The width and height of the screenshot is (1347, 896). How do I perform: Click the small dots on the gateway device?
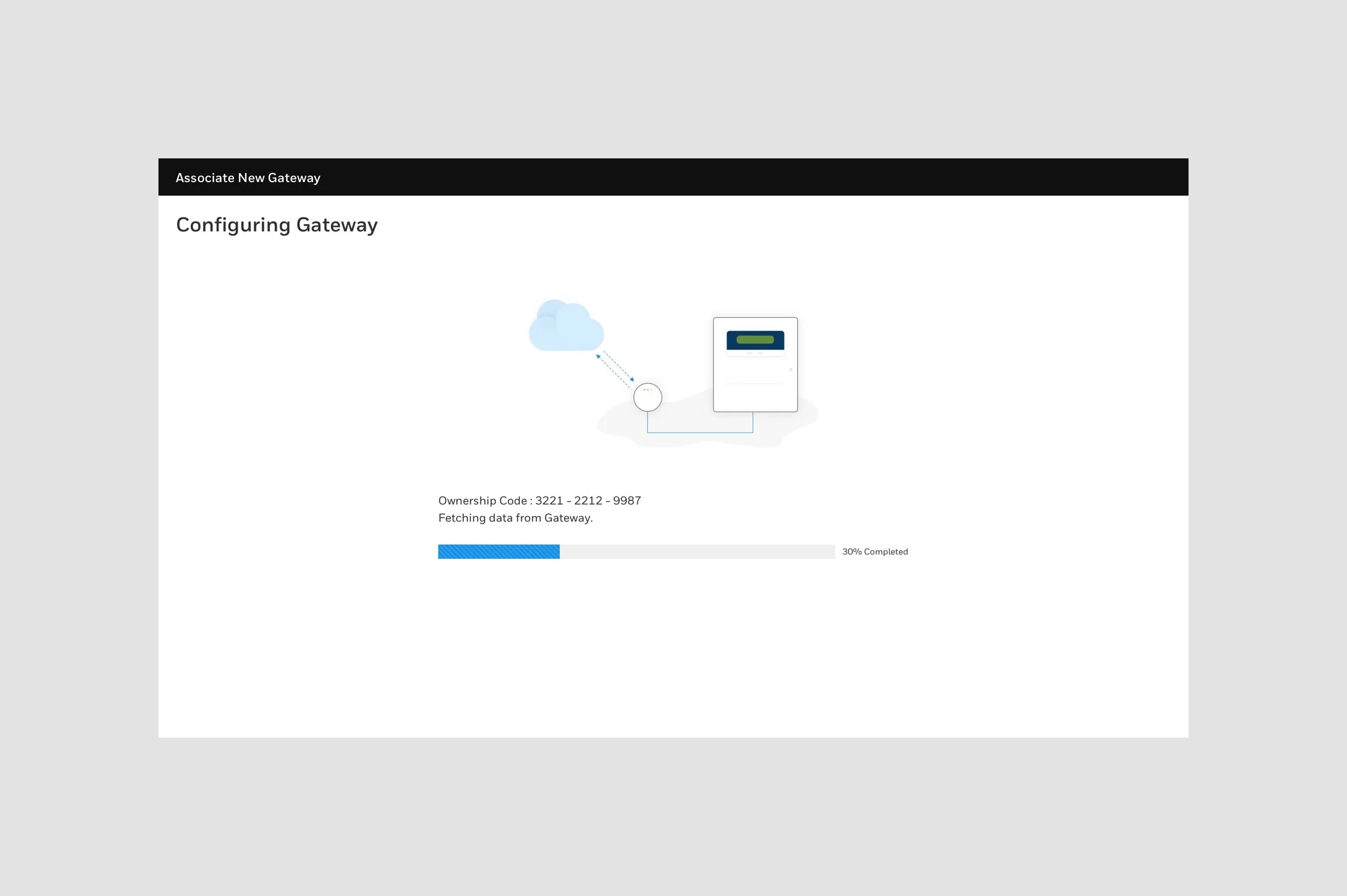(x=647, y=390)
